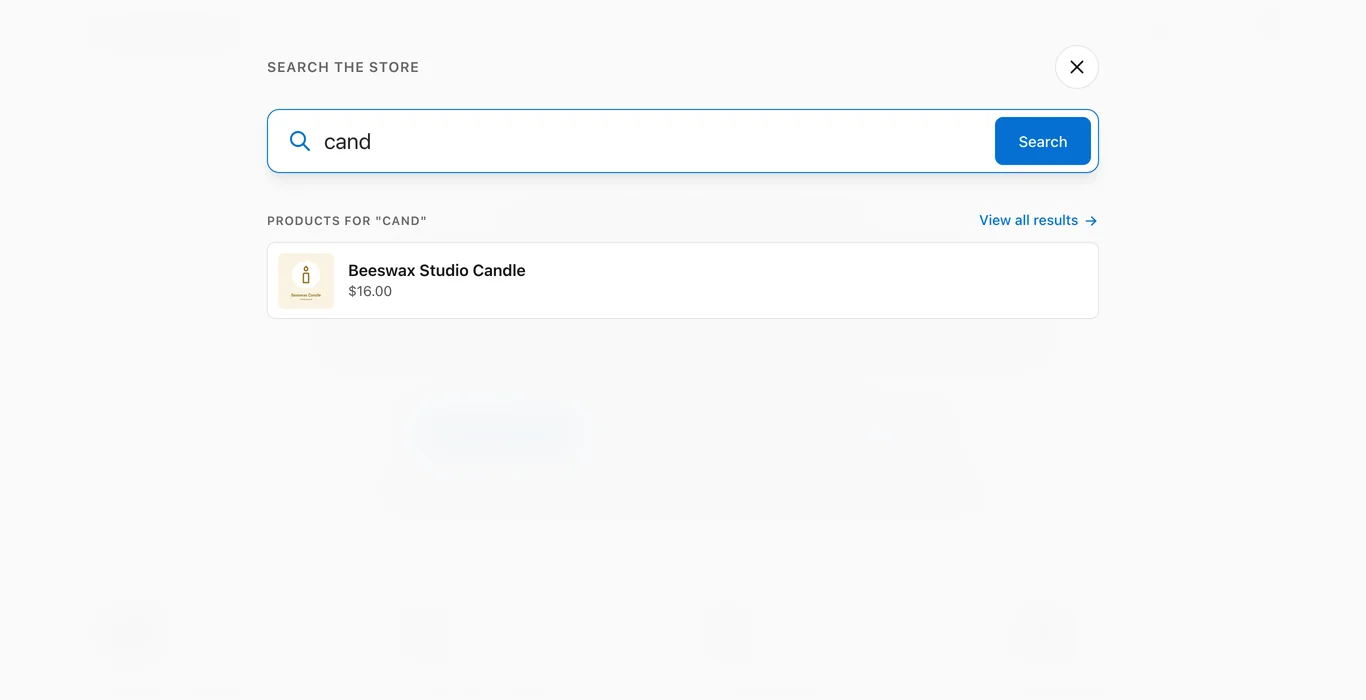Image resolution: width=1366 pixels, height=700 pixels.
Task: Click the "Search the store" heading
Action: click(x=343, y=67)
